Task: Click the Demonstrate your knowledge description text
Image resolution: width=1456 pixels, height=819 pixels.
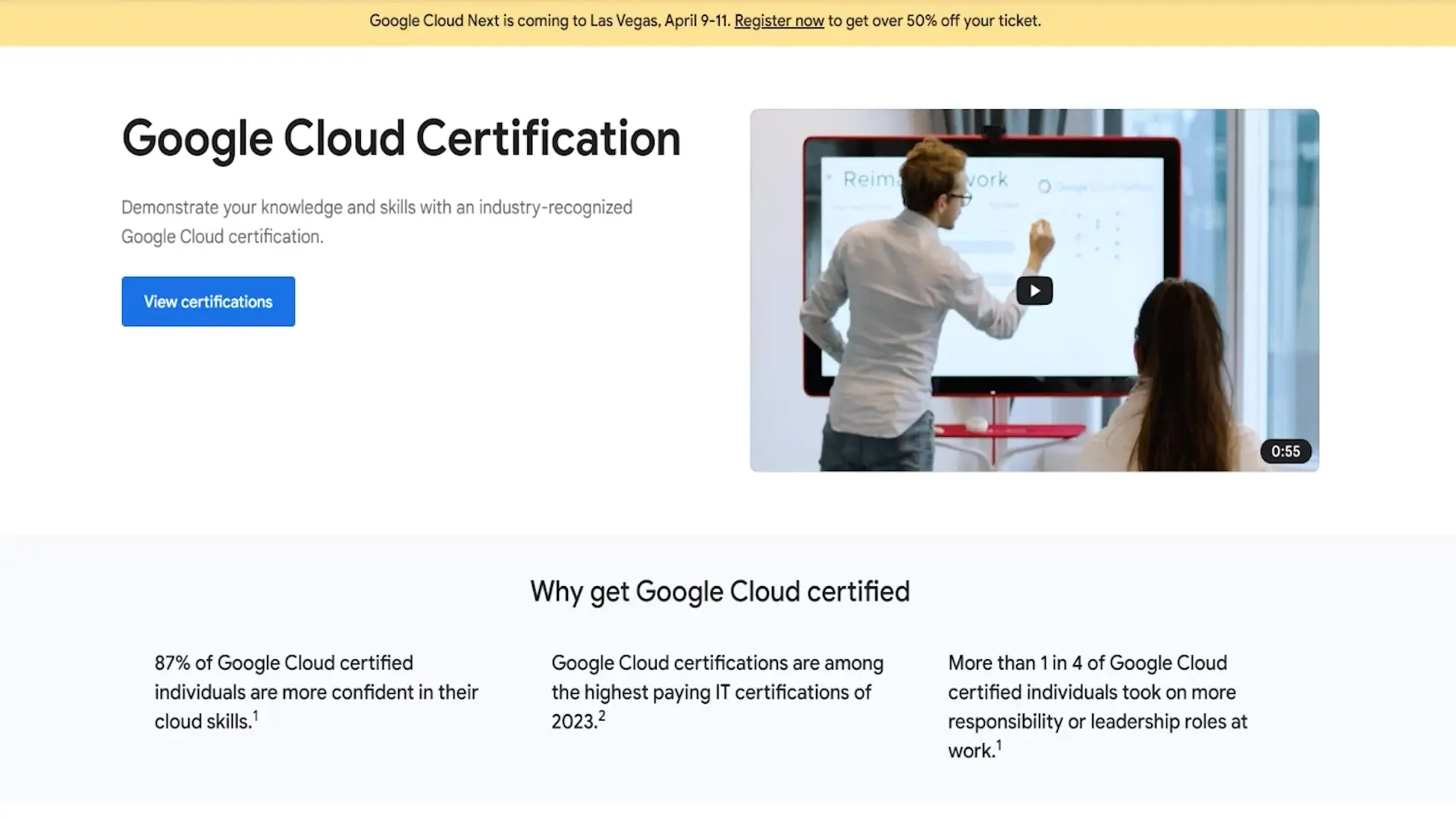Action: point(377,221)
